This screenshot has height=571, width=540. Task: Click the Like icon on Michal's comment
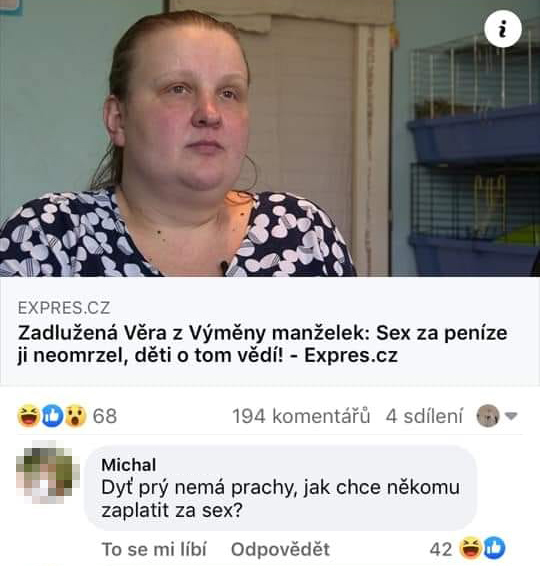click(x=494, y=548)
